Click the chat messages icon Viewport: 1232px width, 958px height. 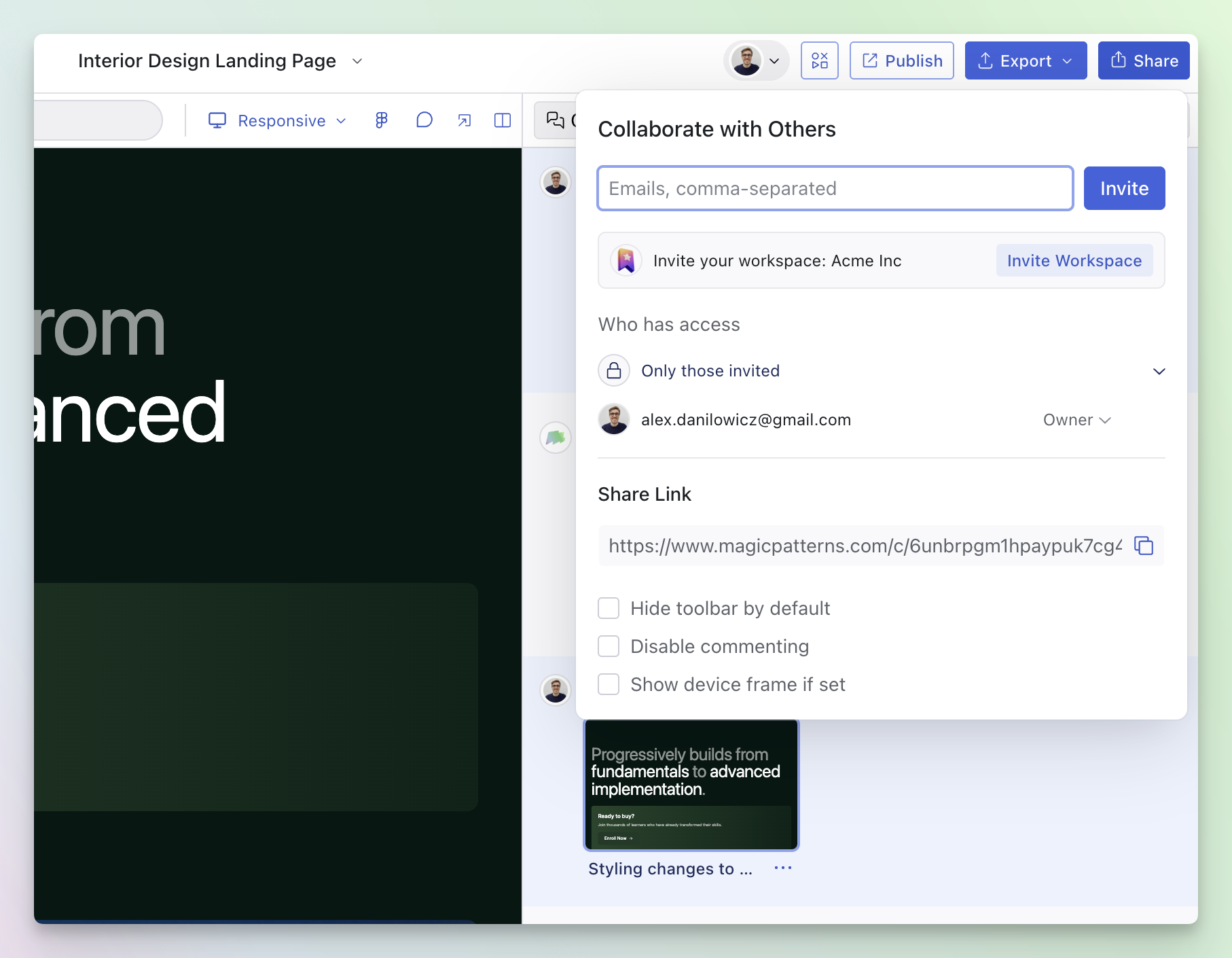point(556,120)
